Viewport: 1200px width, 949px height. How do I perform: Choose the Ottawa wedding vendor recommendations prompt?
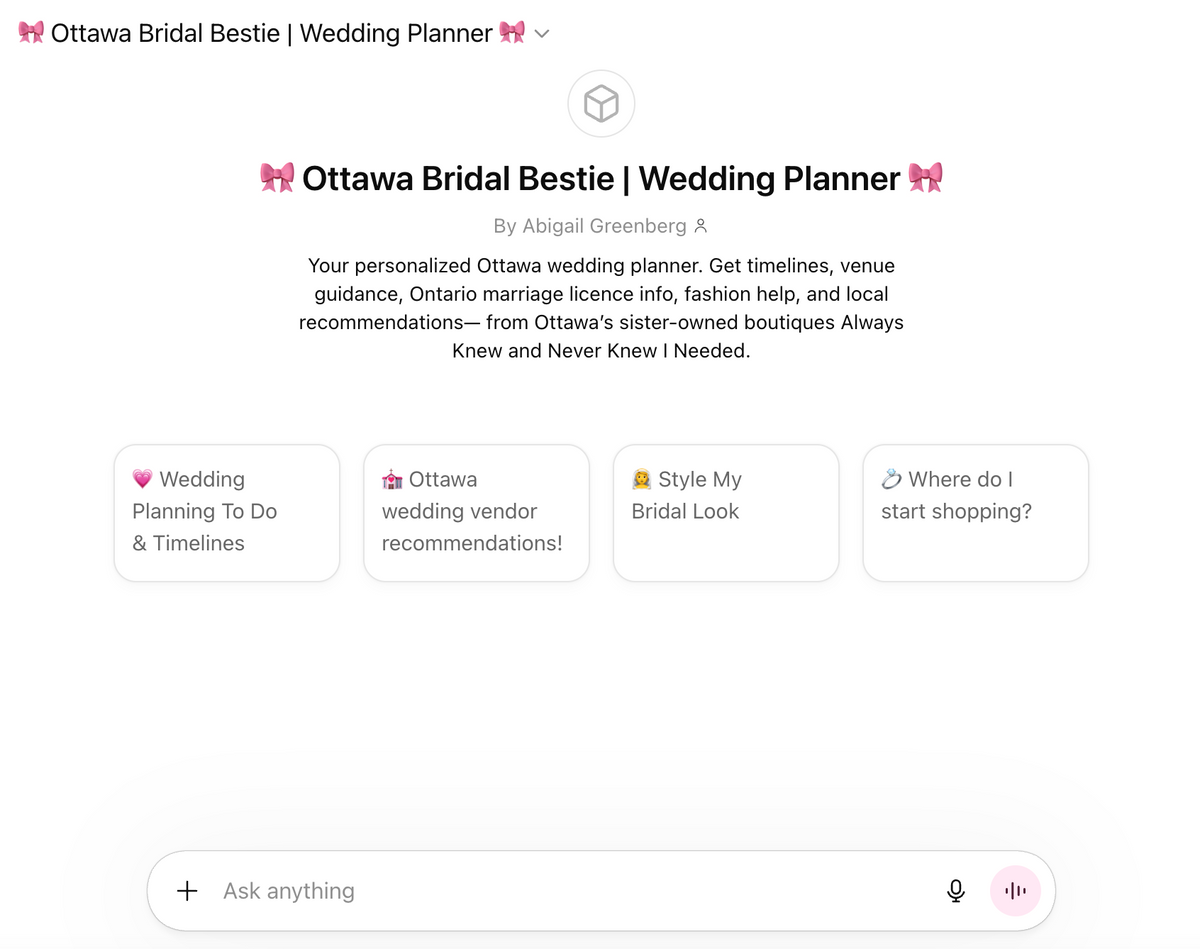click(x=476, y=513)
